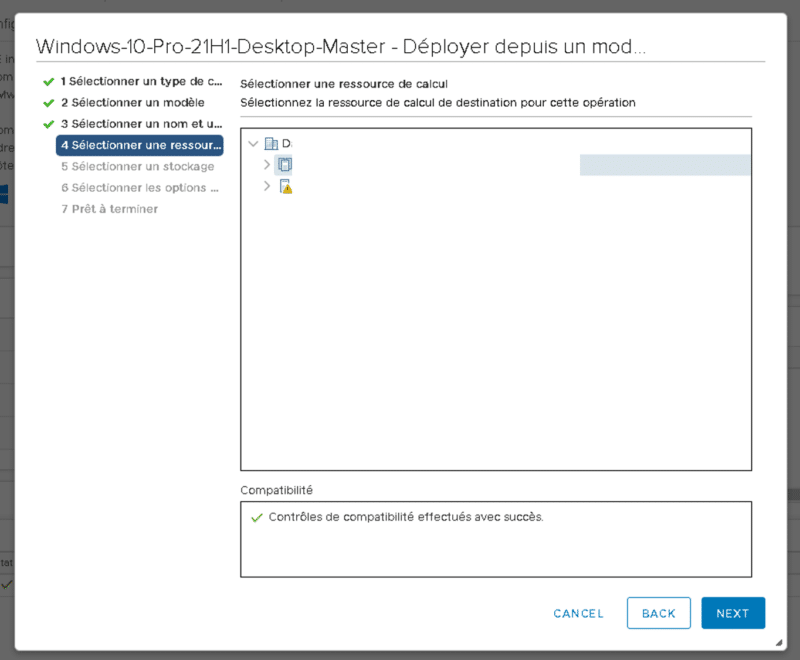
Task: Proceed with the NEXT button
Action: [733, 613]
